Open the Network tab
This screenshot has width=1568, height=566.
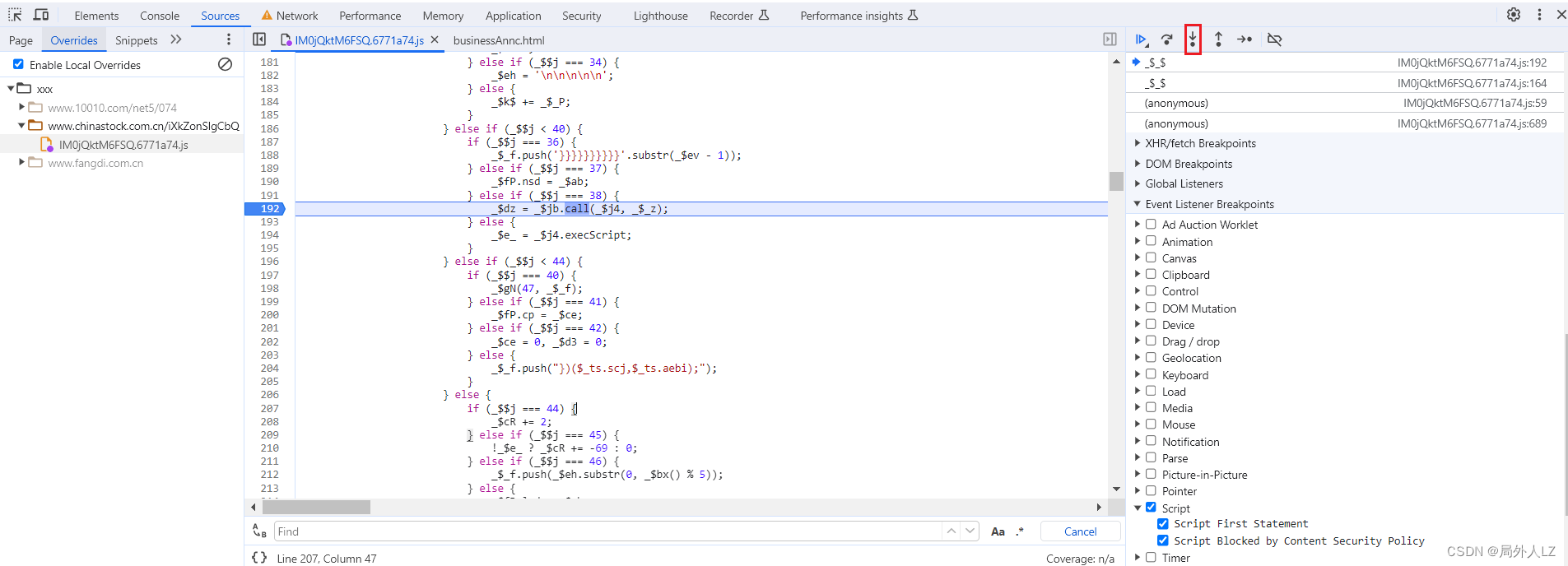click(297, 16)
